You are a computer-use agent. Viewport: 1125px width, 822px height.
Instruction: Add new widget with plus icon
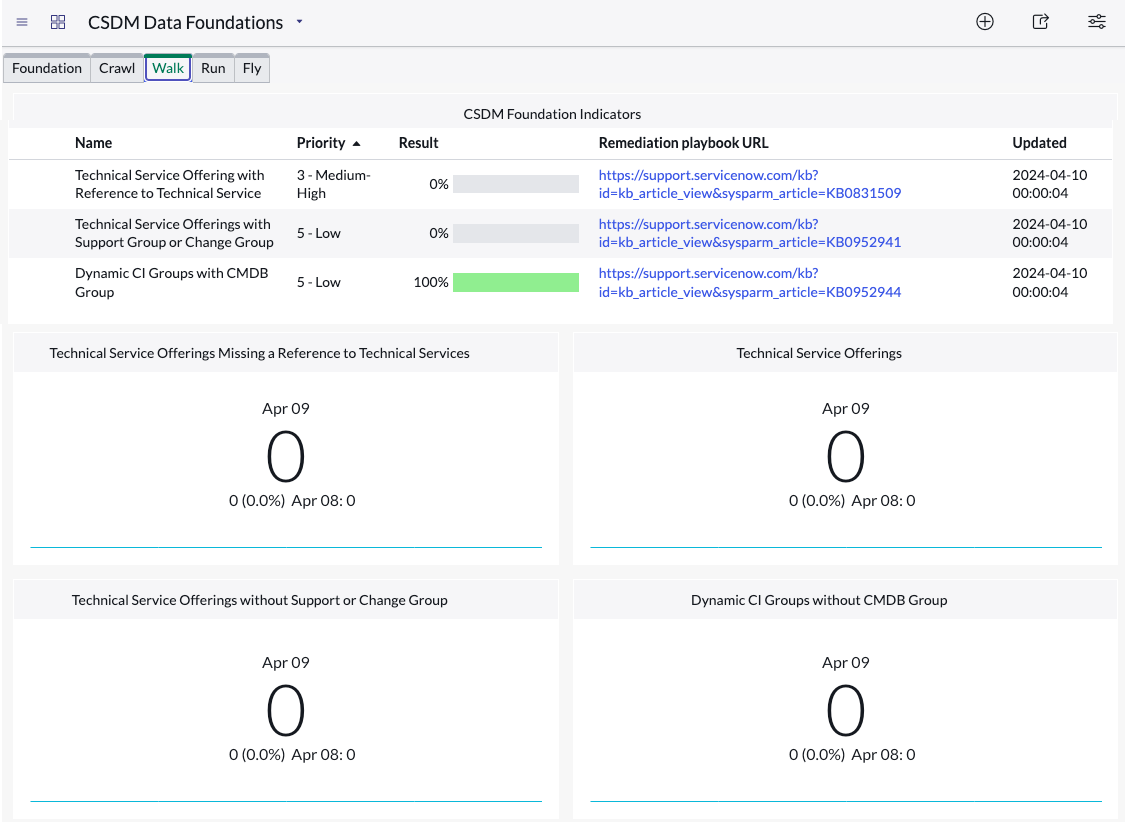point(985,22)
